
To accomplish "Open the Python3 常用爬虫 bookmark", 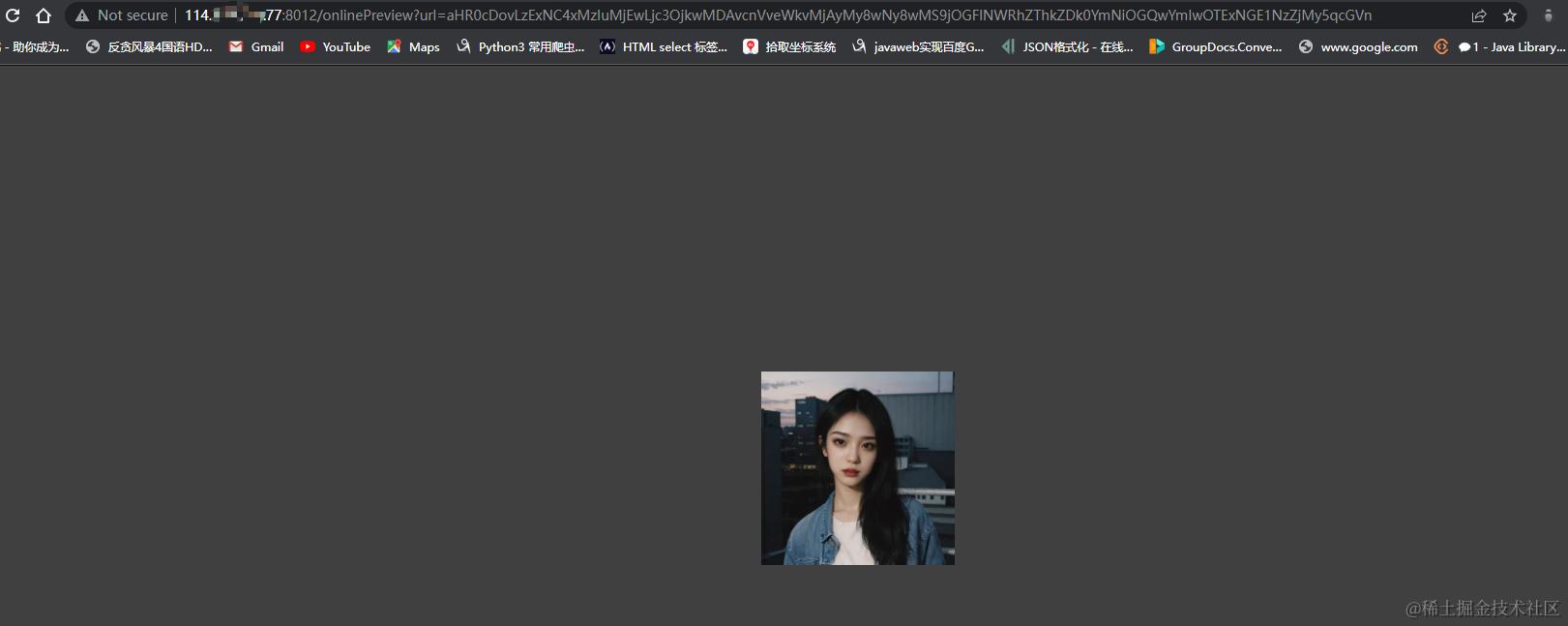I will click(520, 46).
